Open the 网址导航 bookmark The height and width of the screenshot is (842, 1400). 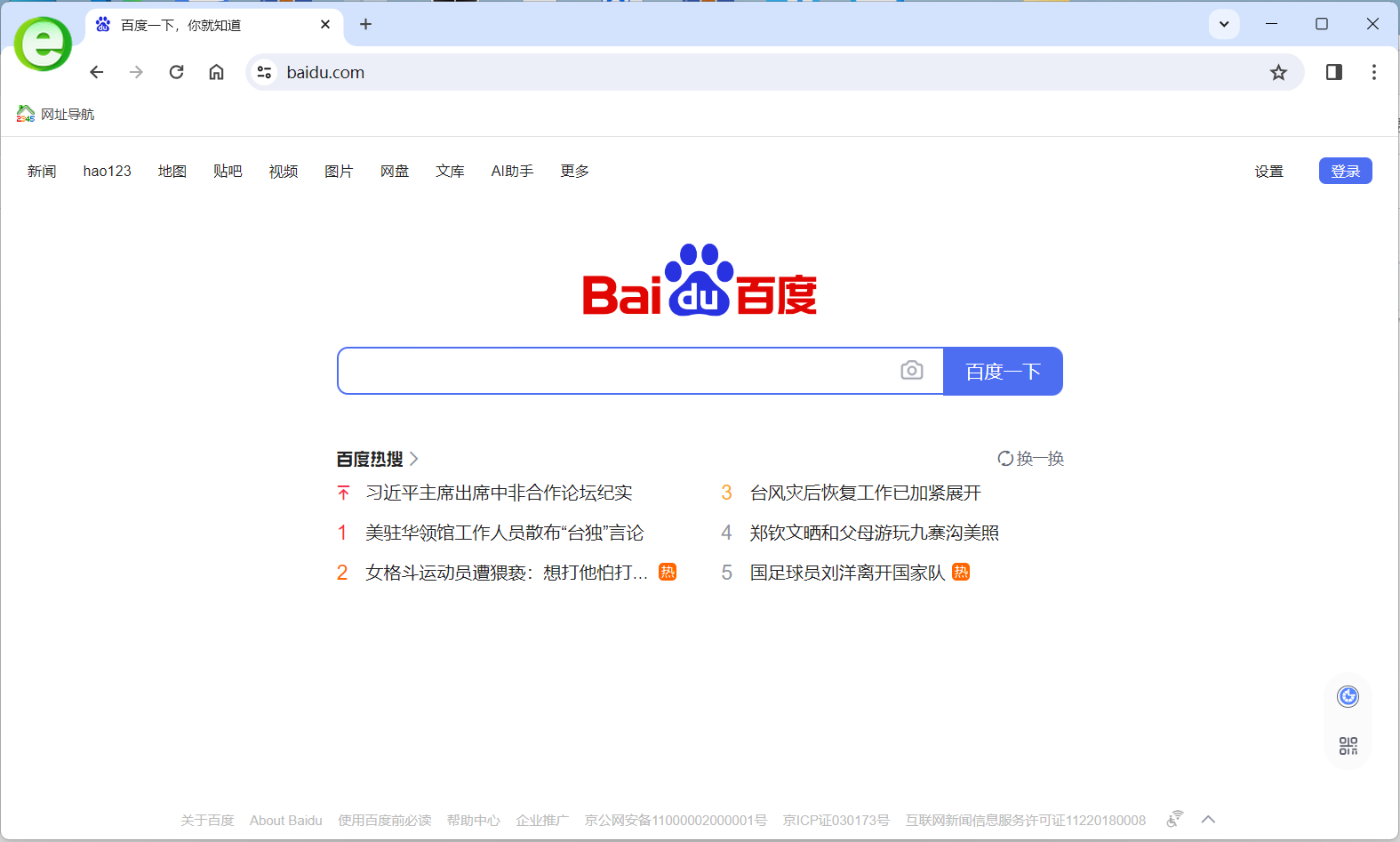pos(55,114)
